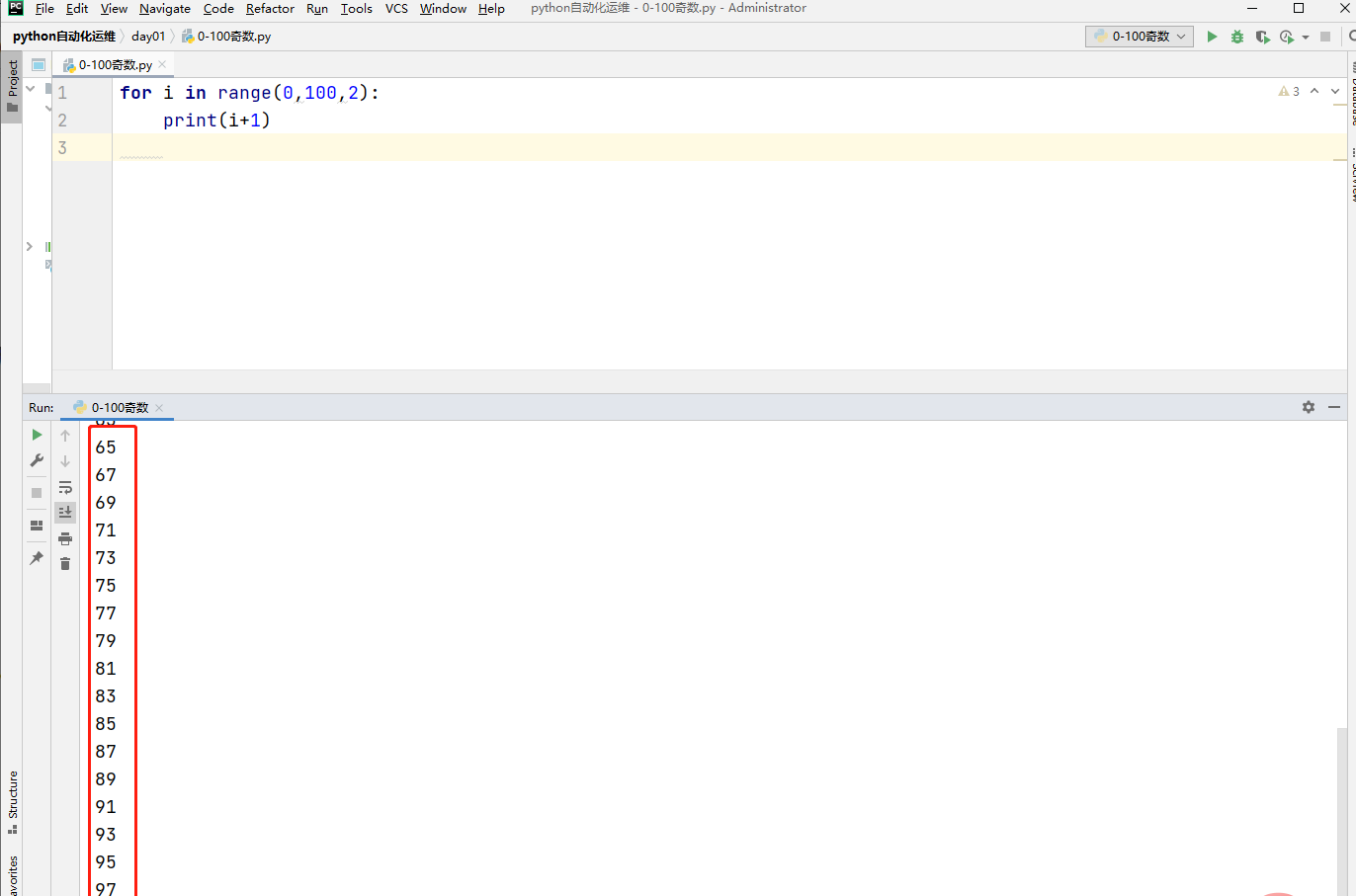The height and width of the screenshot is (896, 1356).
Task: Close the 0-100奇数 run tab
Action: point(159,408)
